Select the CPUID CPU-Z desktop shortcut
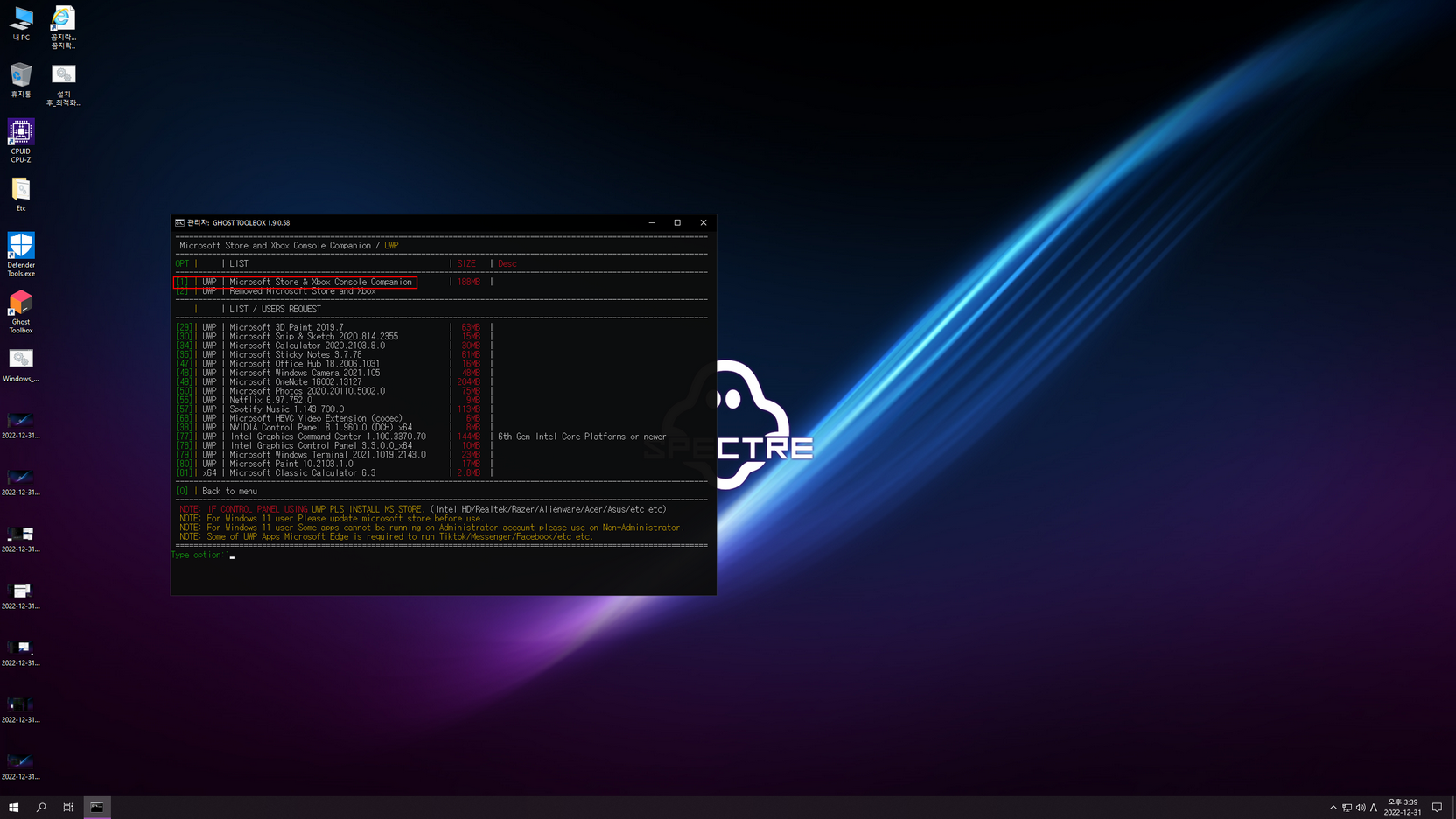Viewport: 1456px width, 819px height. click(21, 141)
